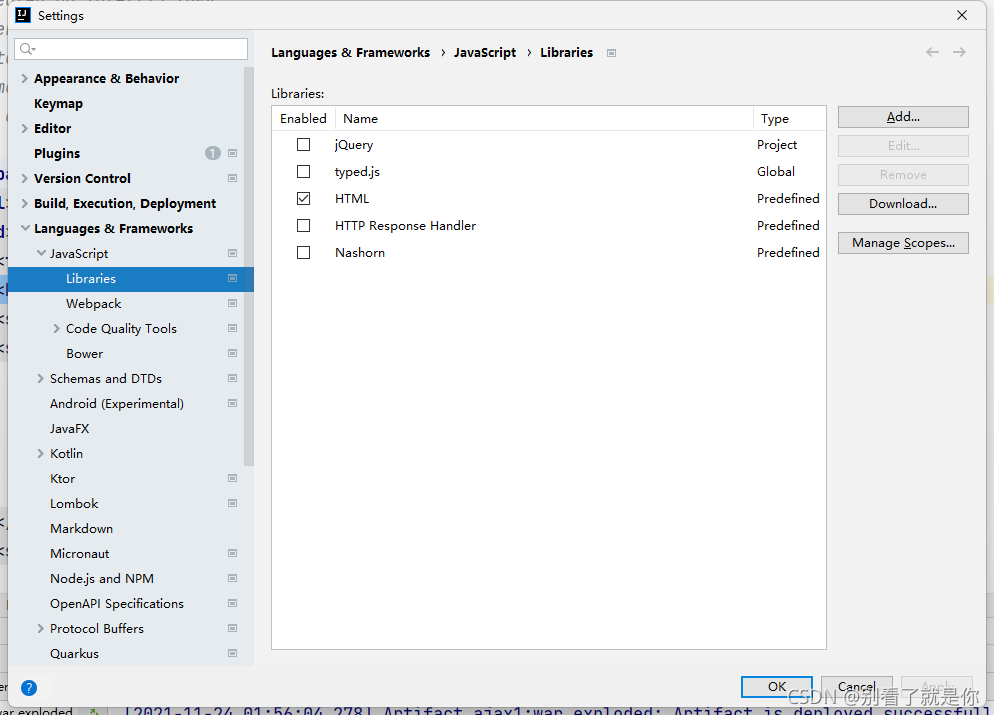
Task: Enable the typed.js library checkbox
Action: pos(304,172)
